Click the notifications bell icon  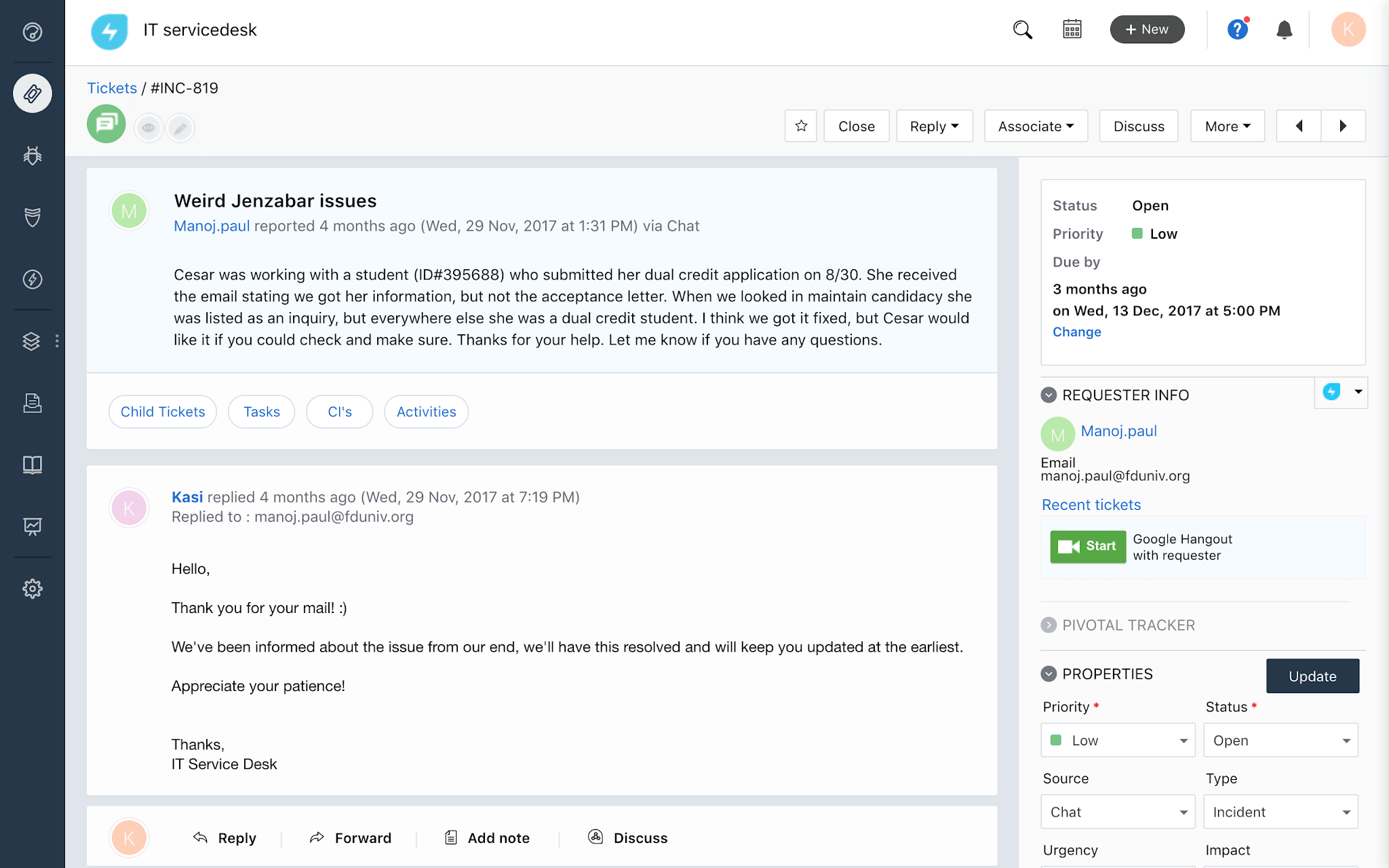click(x=1284, y=30)
